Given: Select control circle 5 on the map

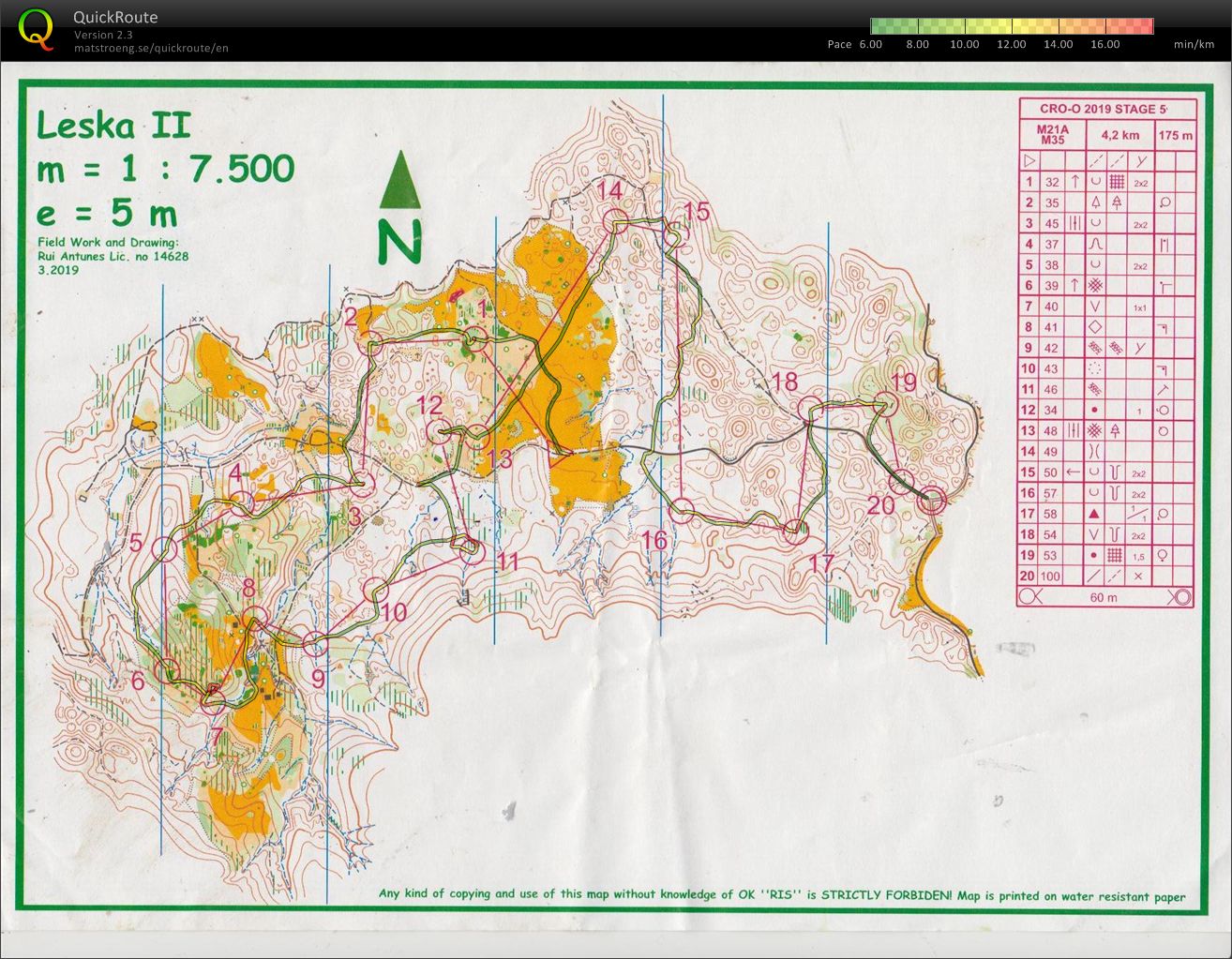Looking at the screenshot, I should pos(163,549).
